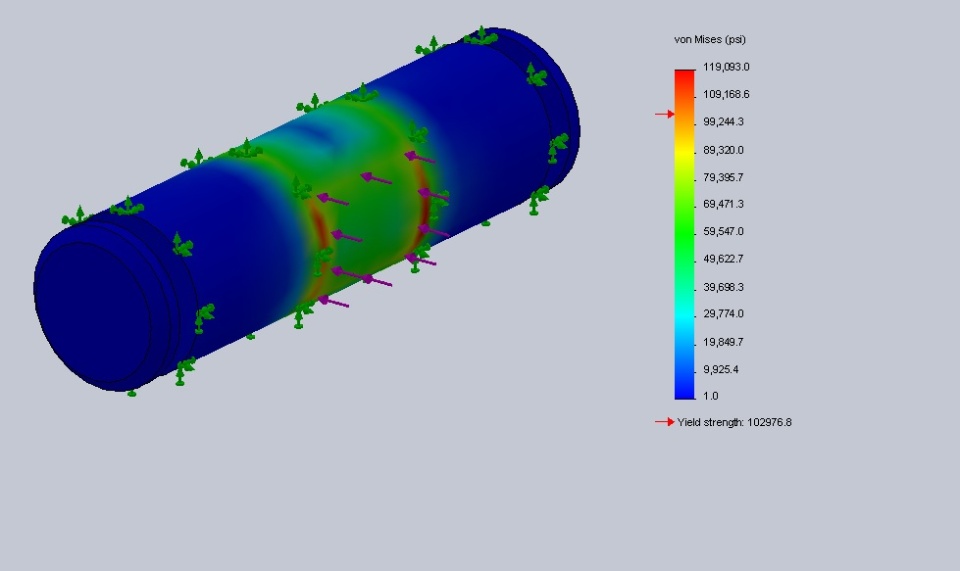Click the legend value 99,244.3
The image size is (960, 571).
point(724,122)
